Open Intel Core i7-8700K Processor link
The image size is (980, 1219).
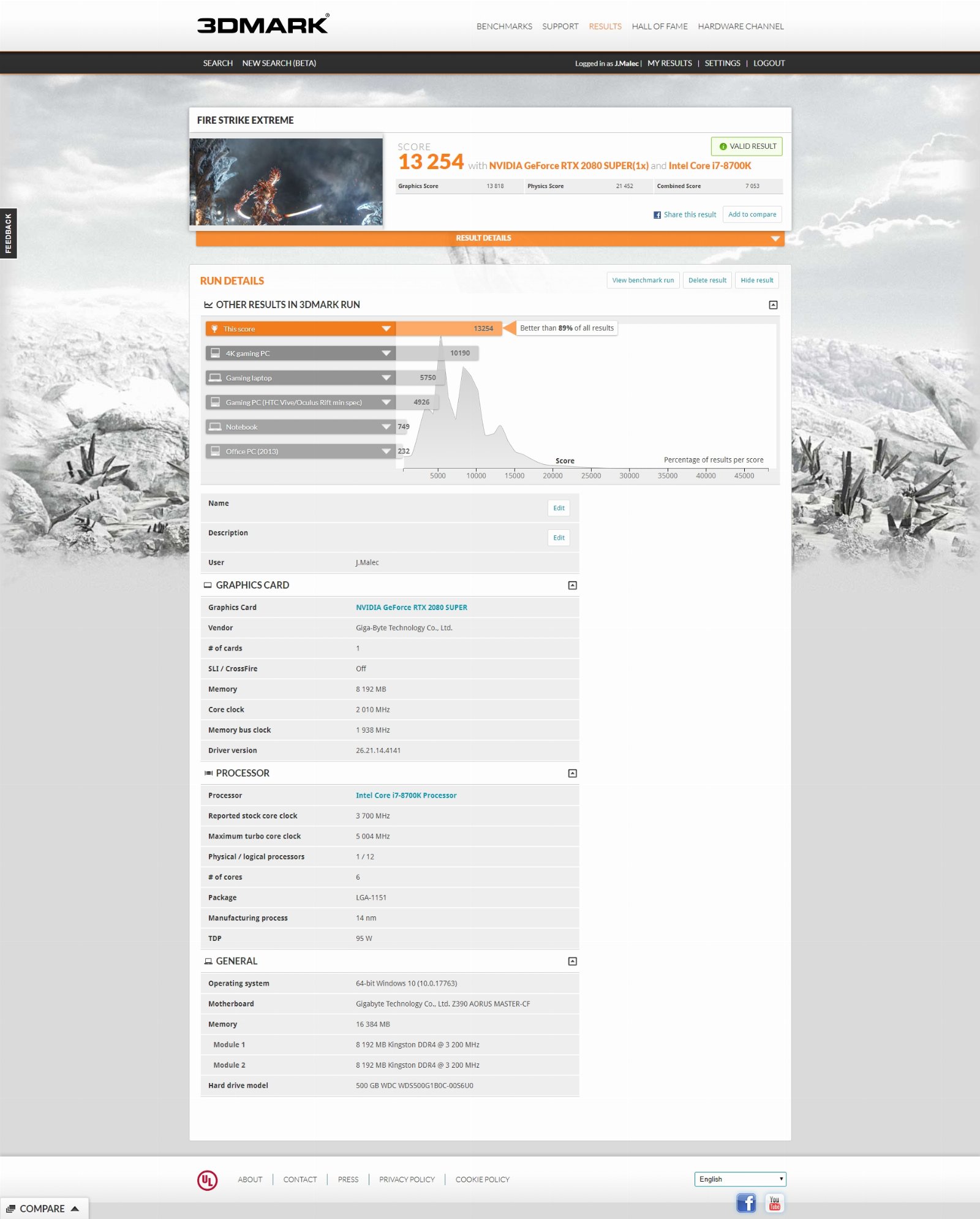tap(406, 795)
